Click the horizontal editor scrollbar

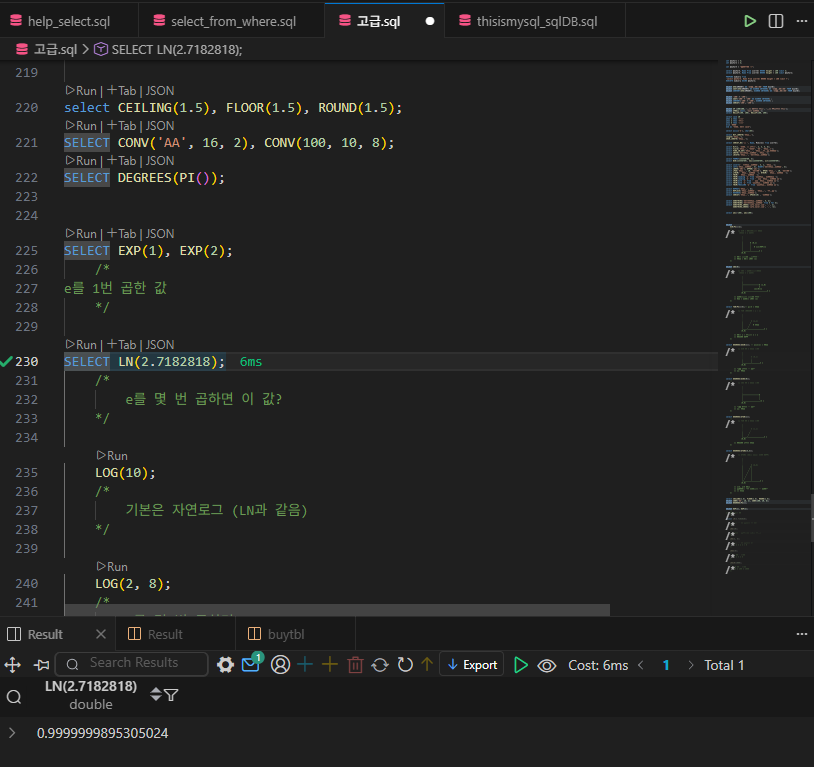pyautogui.click(x=337, y=610)
